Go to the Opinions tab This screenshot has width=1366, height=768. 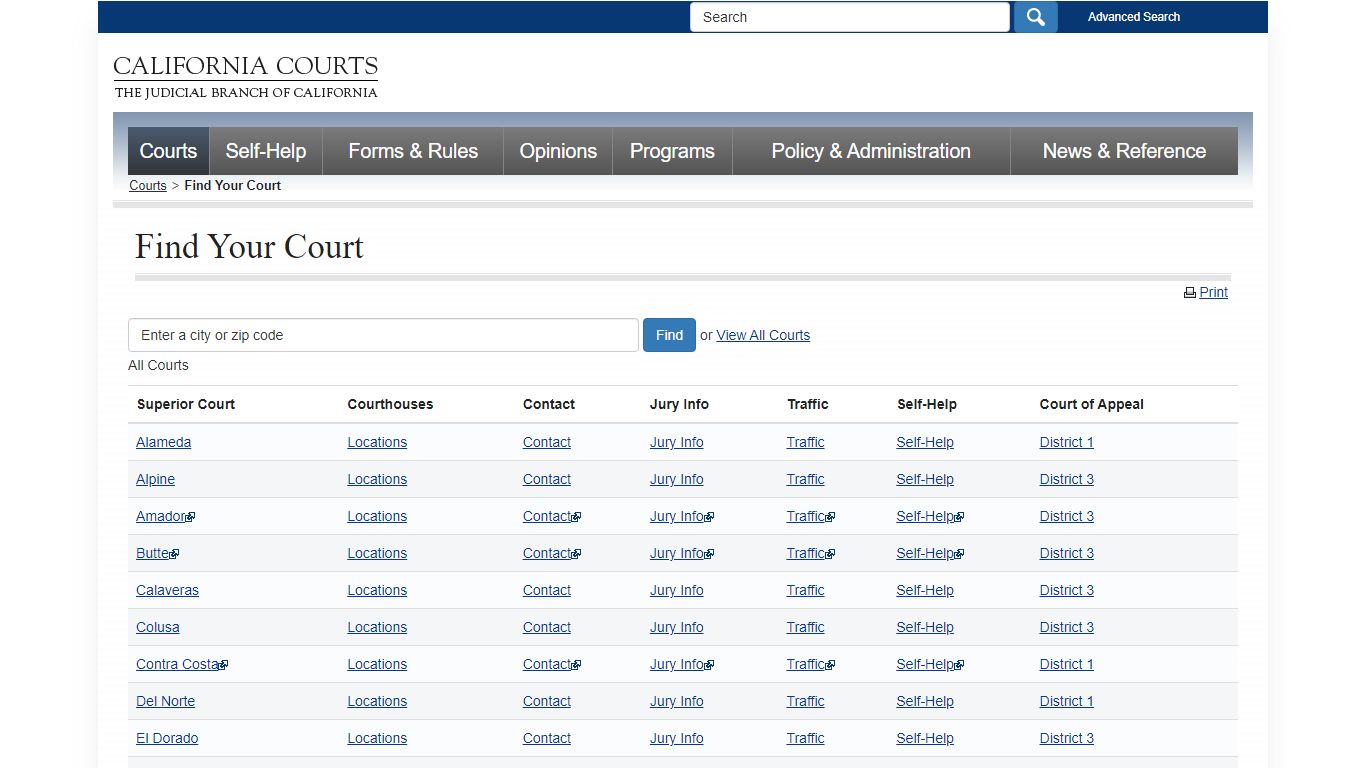(558, 151)
